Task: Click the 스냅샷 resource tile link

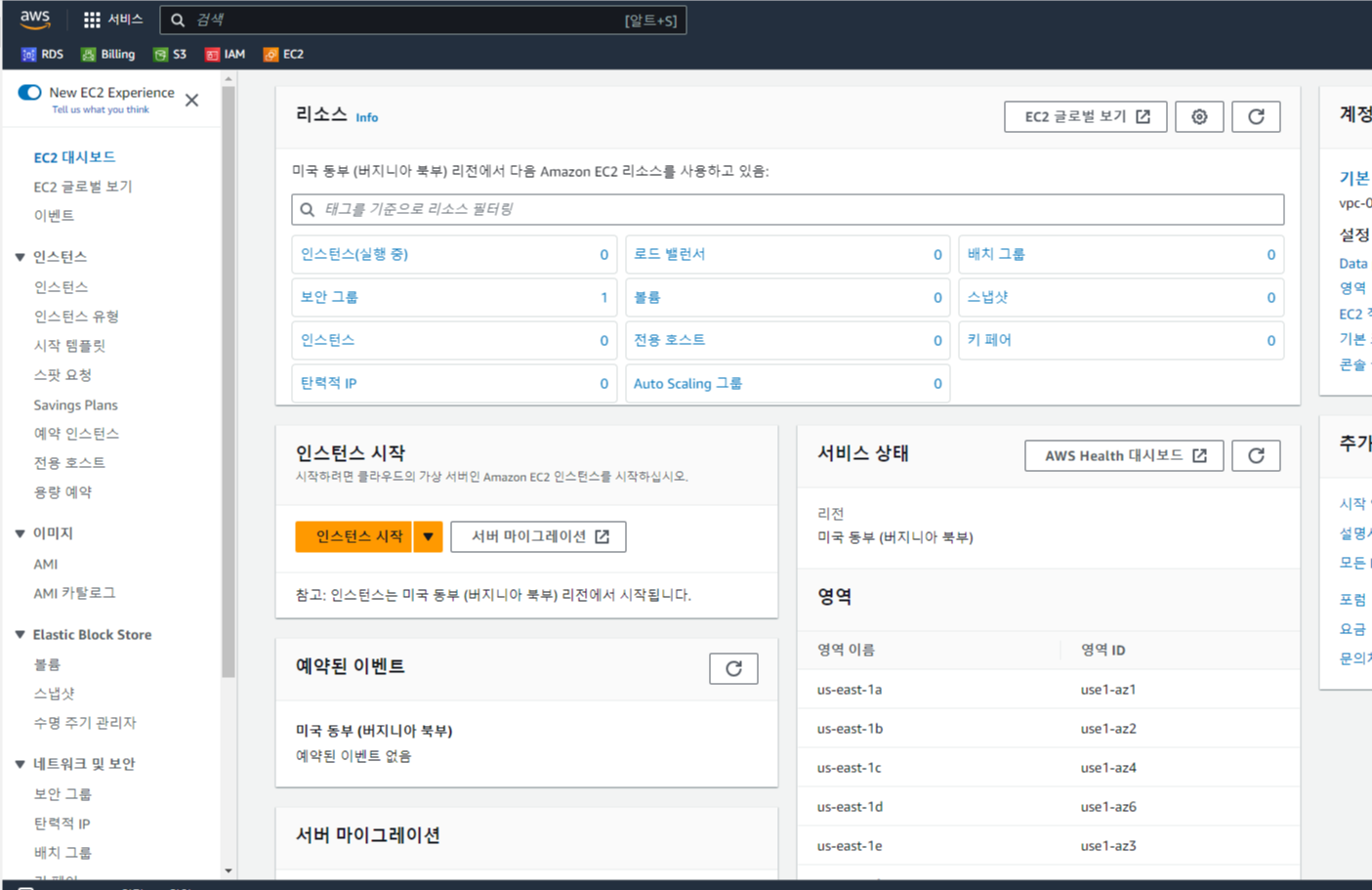Action: tap(987, 297)
